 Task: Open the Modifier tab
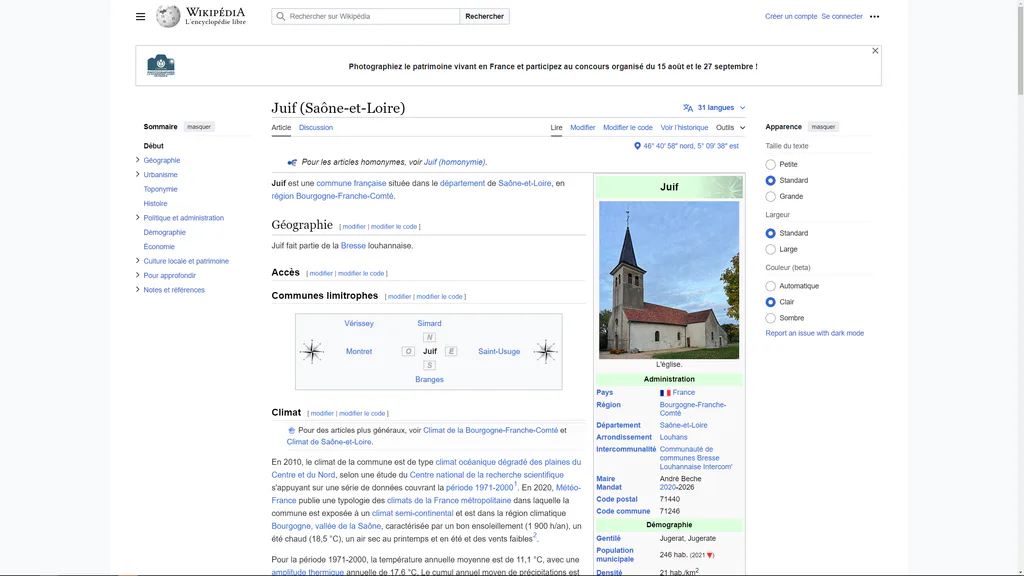pos(583,127)
